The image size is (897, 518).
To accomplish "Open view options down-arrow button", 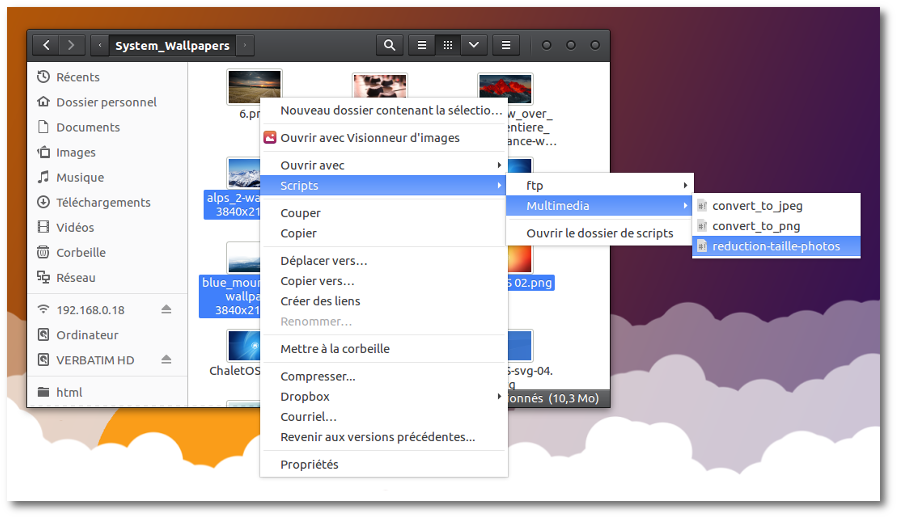I will coord(474,45).
